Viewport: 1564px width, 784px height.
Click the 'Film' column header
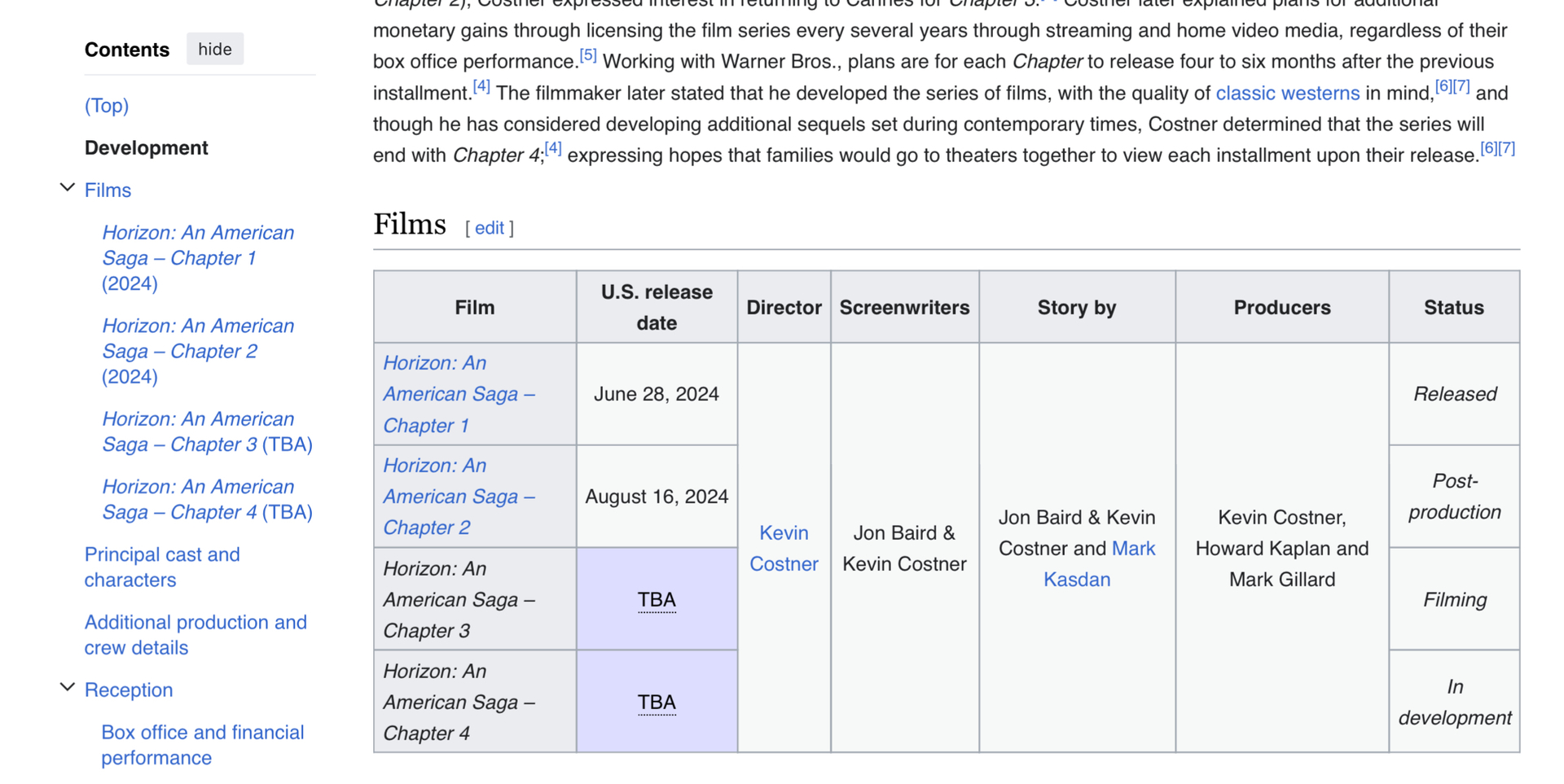coord(475,307)
